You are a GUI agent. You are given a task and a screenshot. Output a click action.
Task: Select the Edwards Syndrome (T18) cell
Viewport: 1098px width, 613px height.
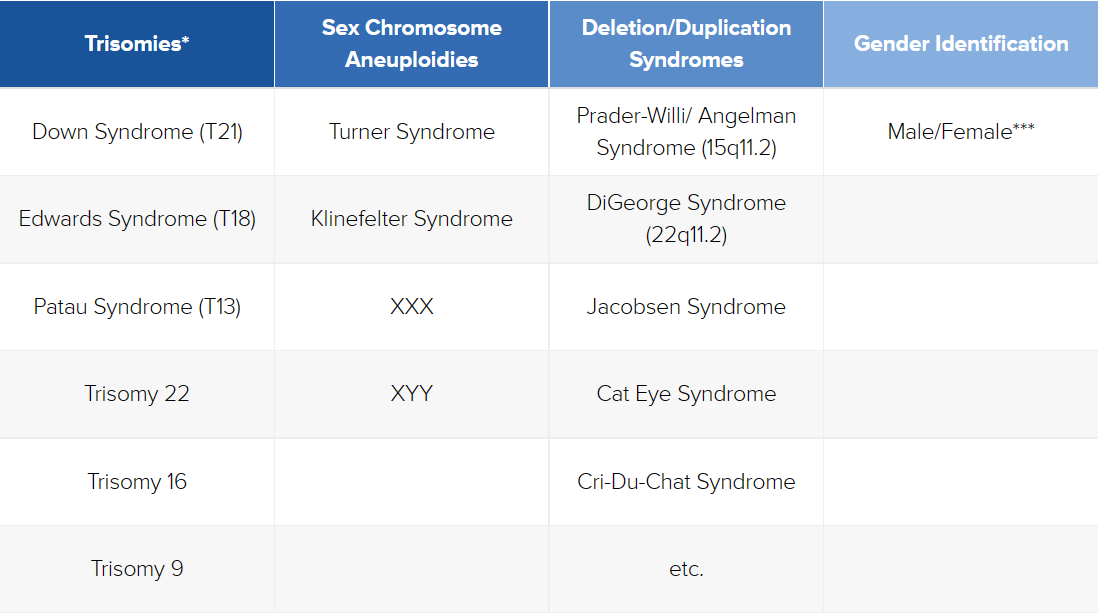pos(137,219)
